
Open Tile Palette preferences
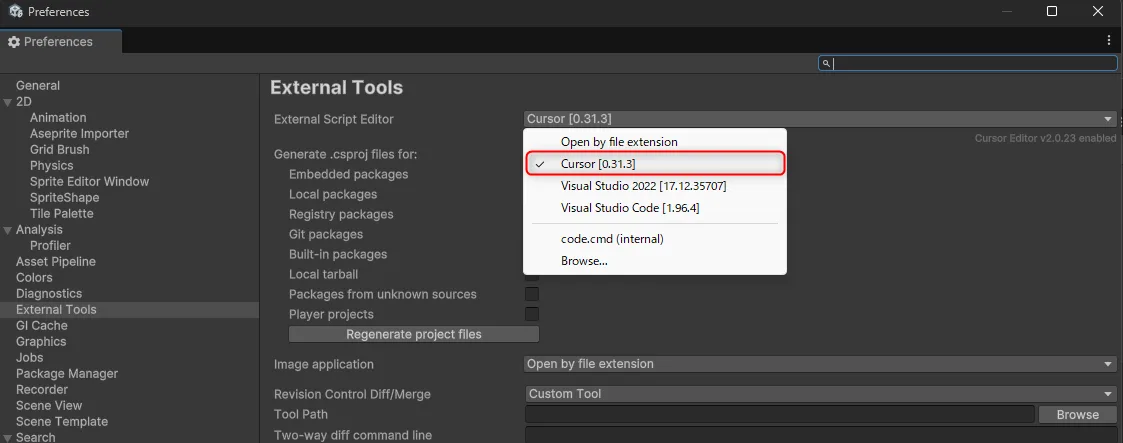pos(62,213)
